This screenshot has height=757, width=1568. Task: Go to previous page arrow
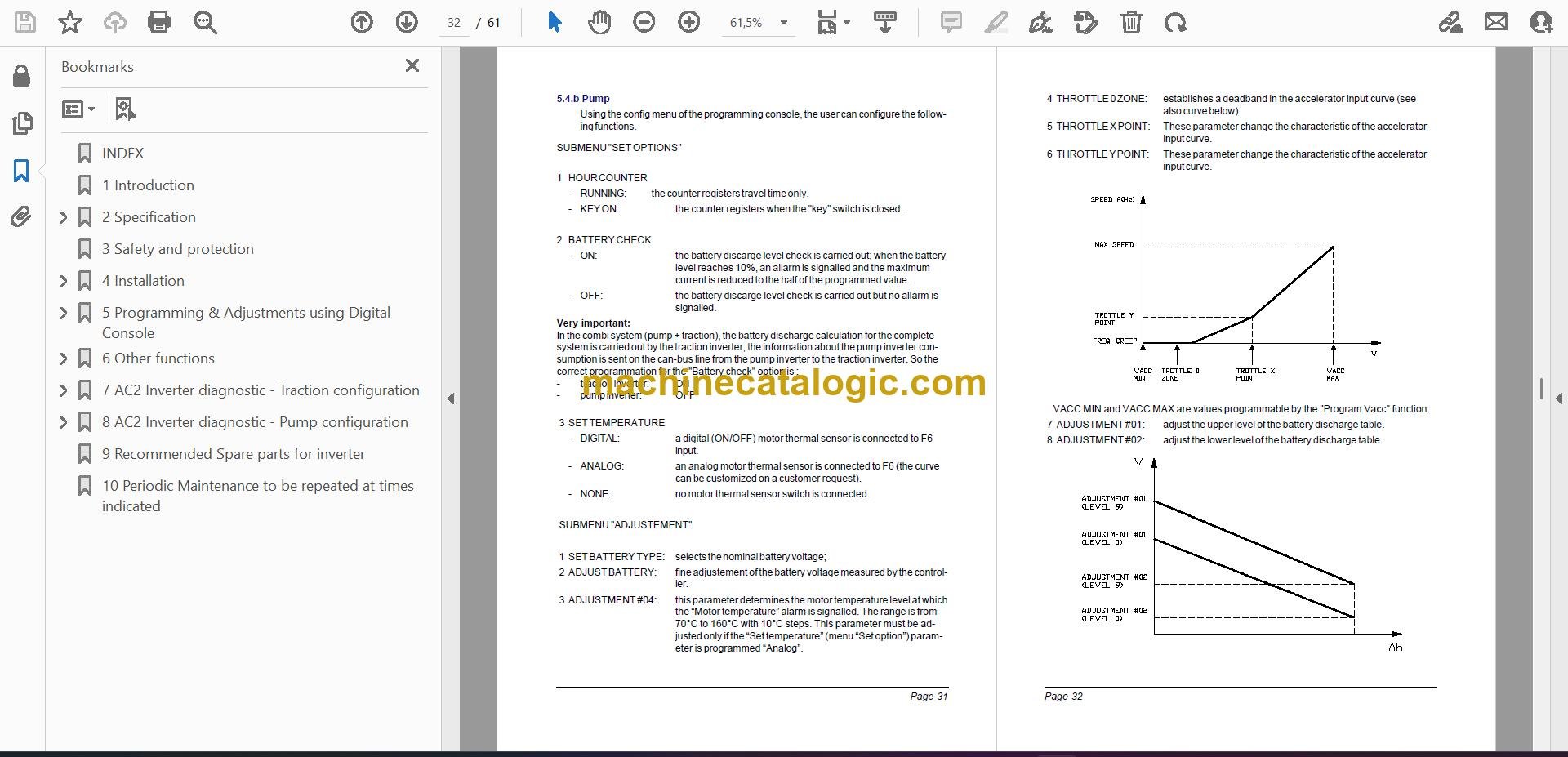[x=362, y=22]
